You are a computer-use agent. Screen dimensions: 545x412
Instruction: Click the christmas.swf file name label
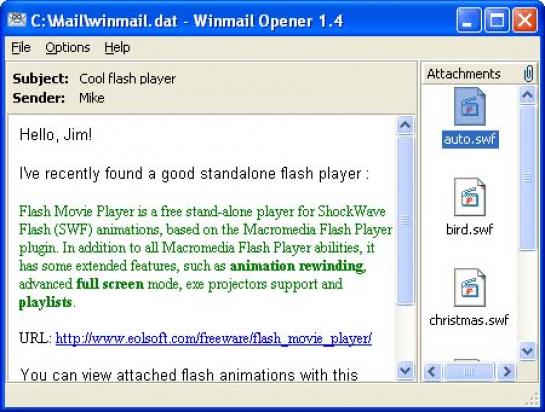[469, 320]
